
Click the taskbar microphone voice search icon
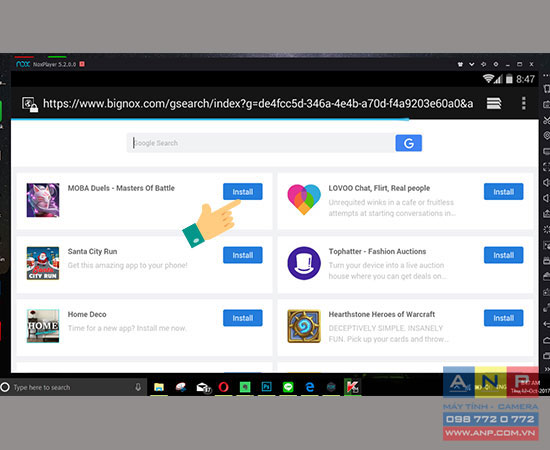coord(138,387)
